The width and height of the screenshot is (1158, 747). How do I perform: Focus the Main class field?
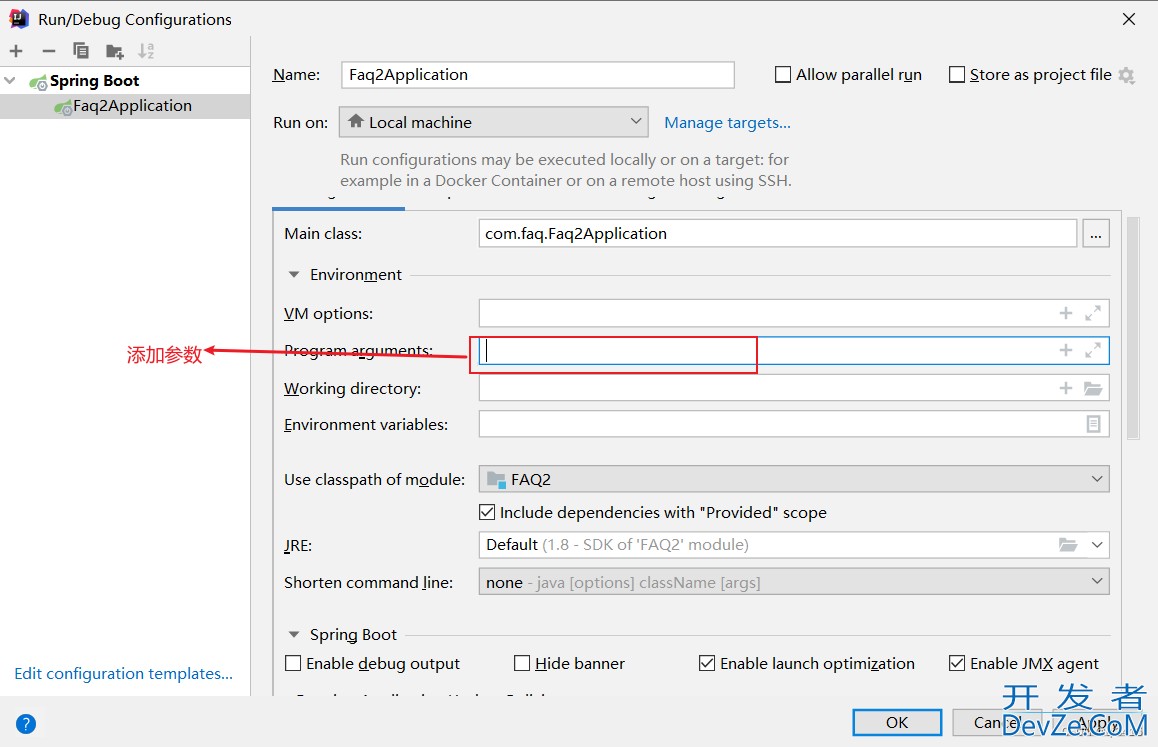tap(778, 234)
